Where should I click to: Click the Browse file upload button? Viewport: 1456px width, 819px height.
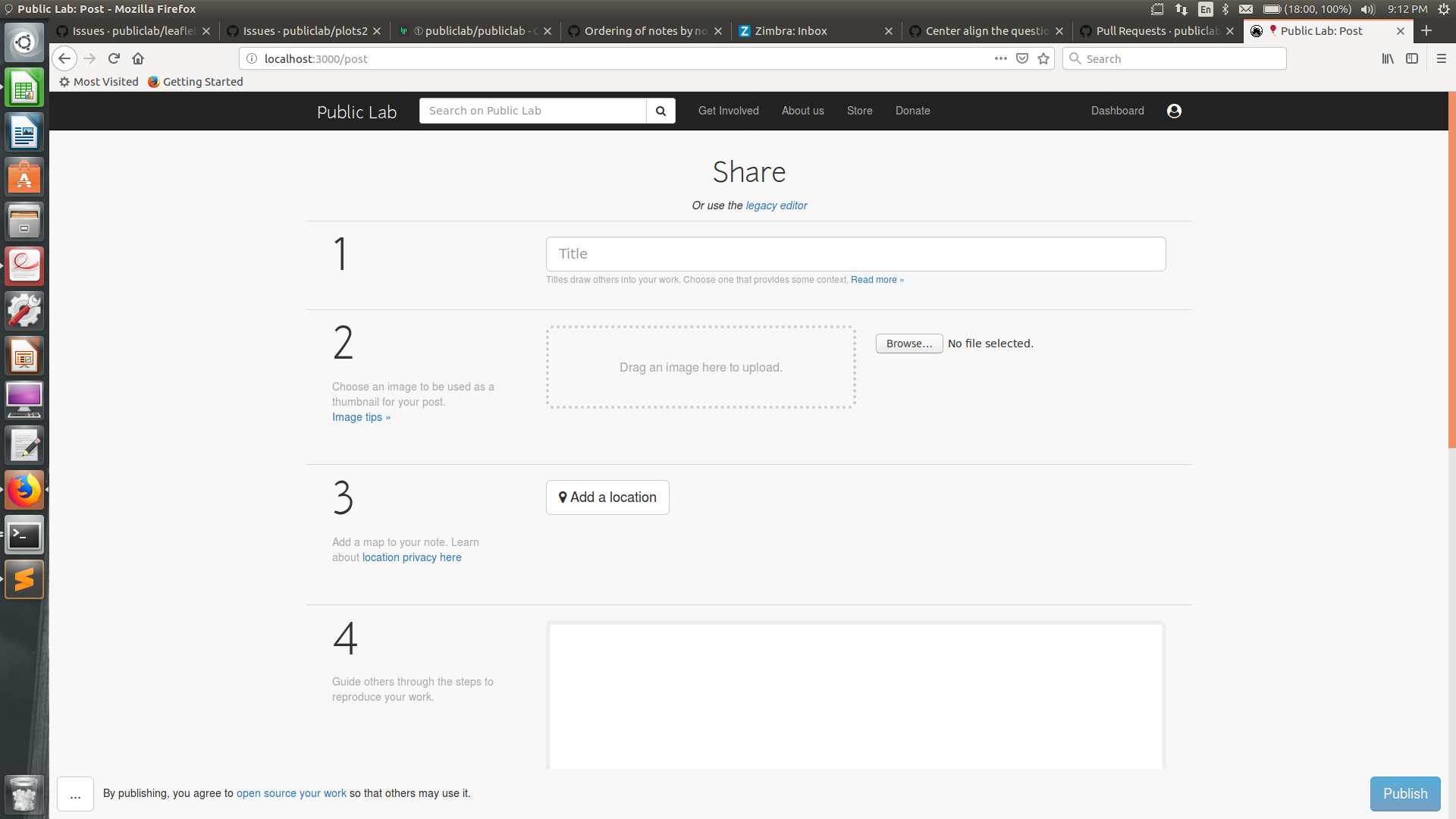pos(908,344)
